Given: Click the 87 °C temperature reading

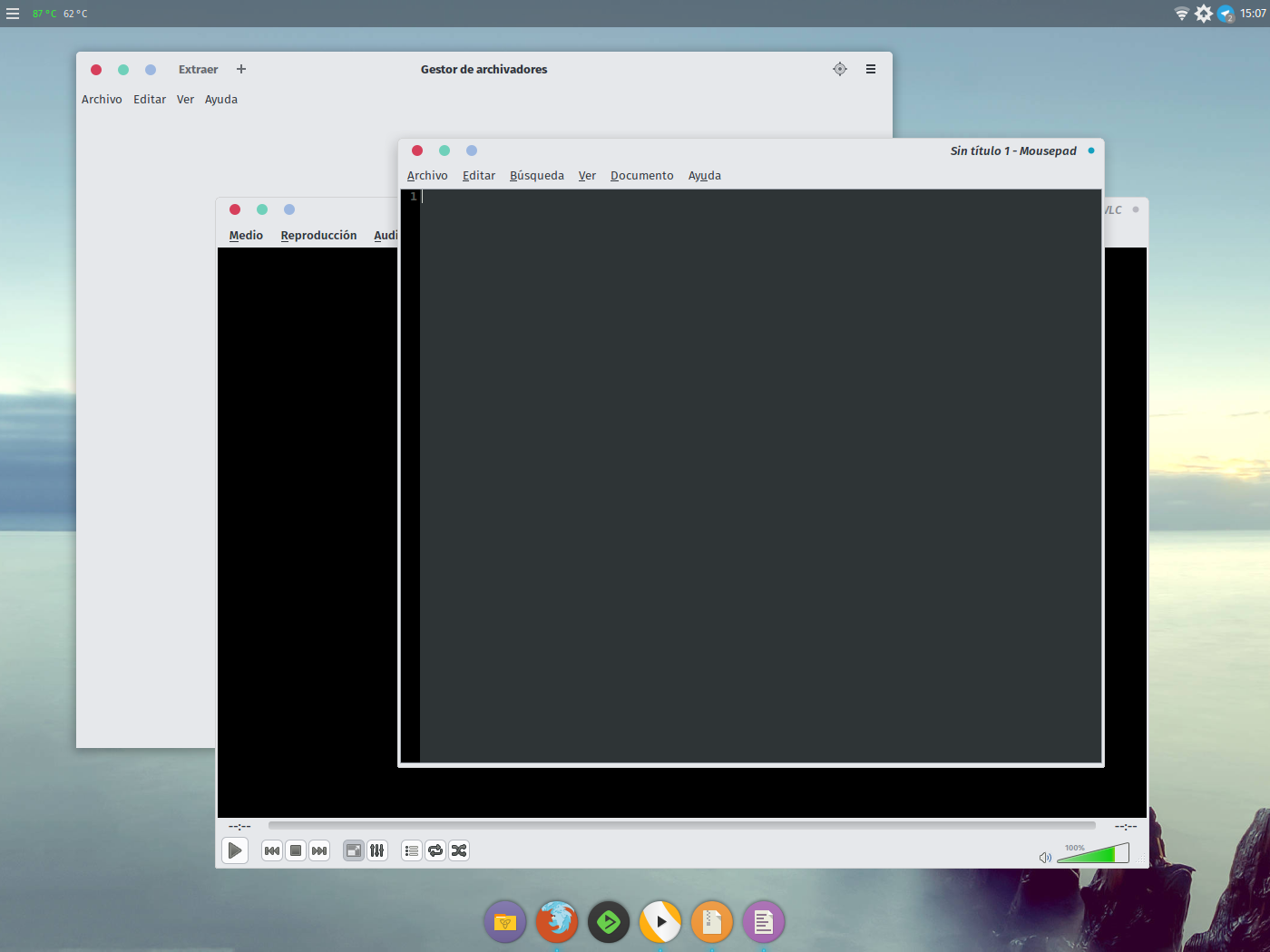Looking at the screenshot, I should pos(44,14).
